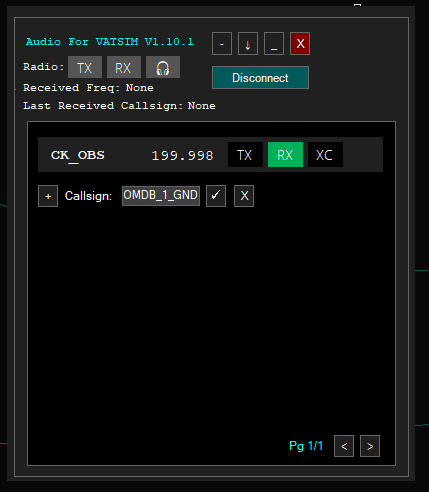The width and height of the screenshot is (429, 492).
Task: Toggle RX on CK_OBS station
Action: [x=285, y=155]
